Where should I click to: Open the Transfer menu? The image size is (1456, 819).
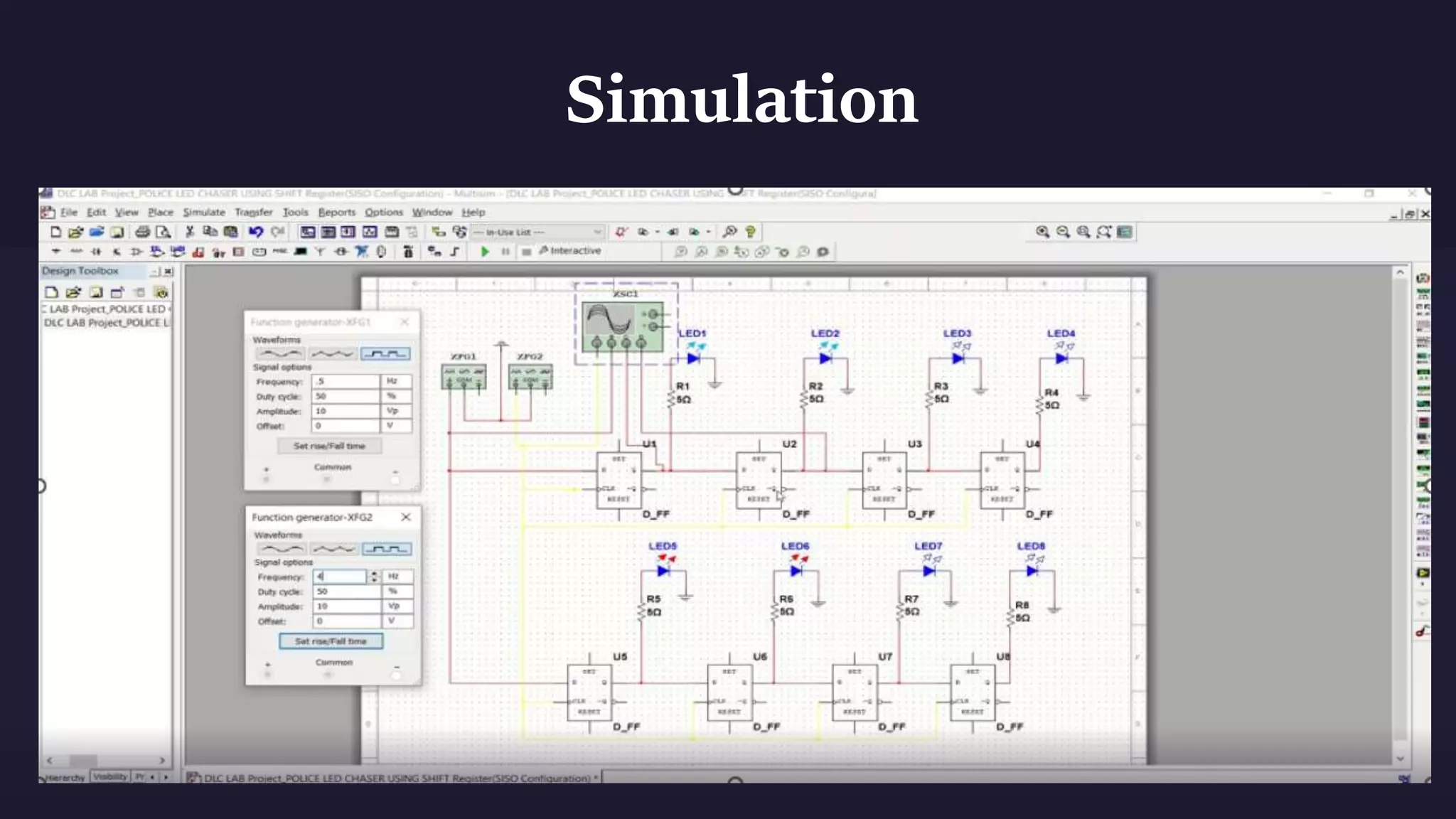(x=254, y=212)
